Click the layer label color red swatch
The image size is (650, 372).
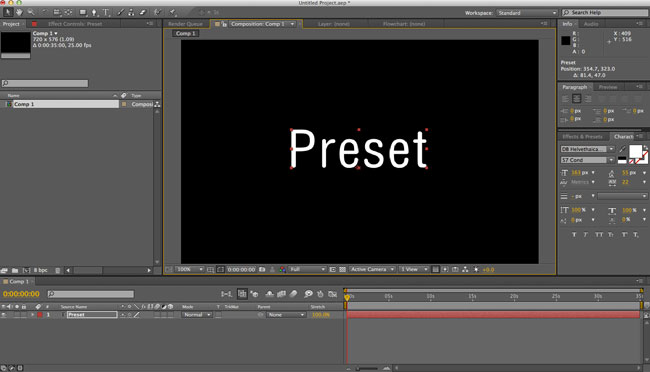(x=40, y=315)
